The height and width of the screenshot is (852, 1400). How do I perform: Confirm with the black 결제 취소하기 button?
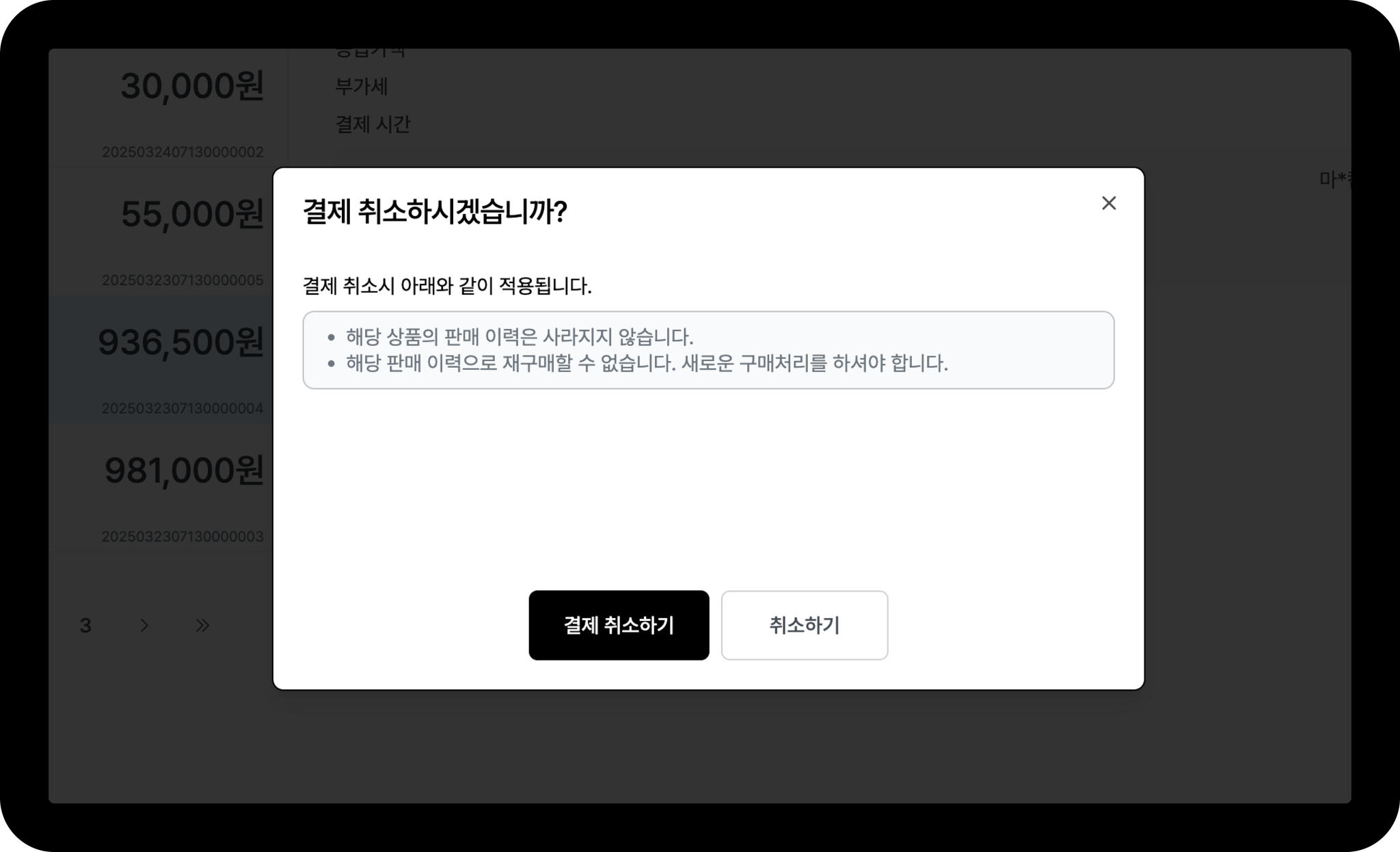click(619, 625)
